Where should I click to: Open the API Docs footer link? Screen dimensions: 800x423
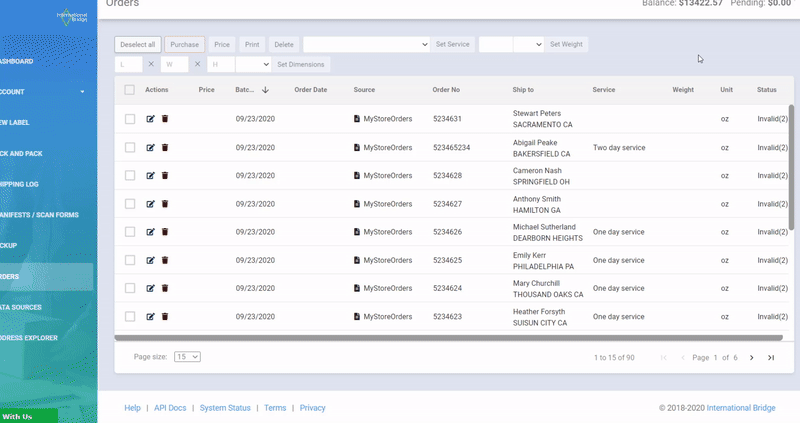169,408
